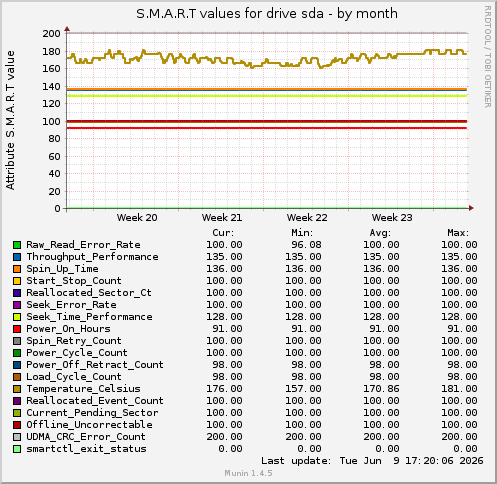Click the Reallocated_Event_Count dark purple swatch
This screenshot has height=484, width=497.
[x=17, y=401]
